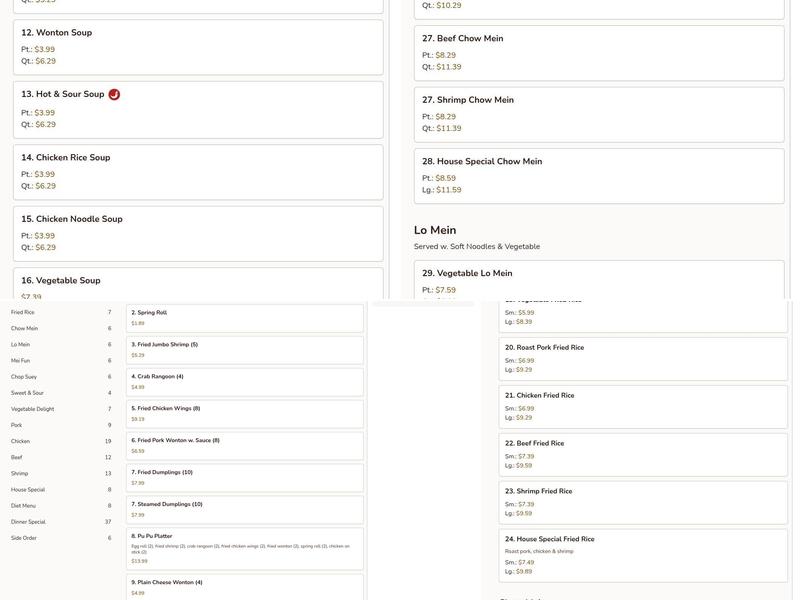Choose the Pu Pu Platter item
The width and height of the screenshot is (800, 600).
[x=152, y=536]
